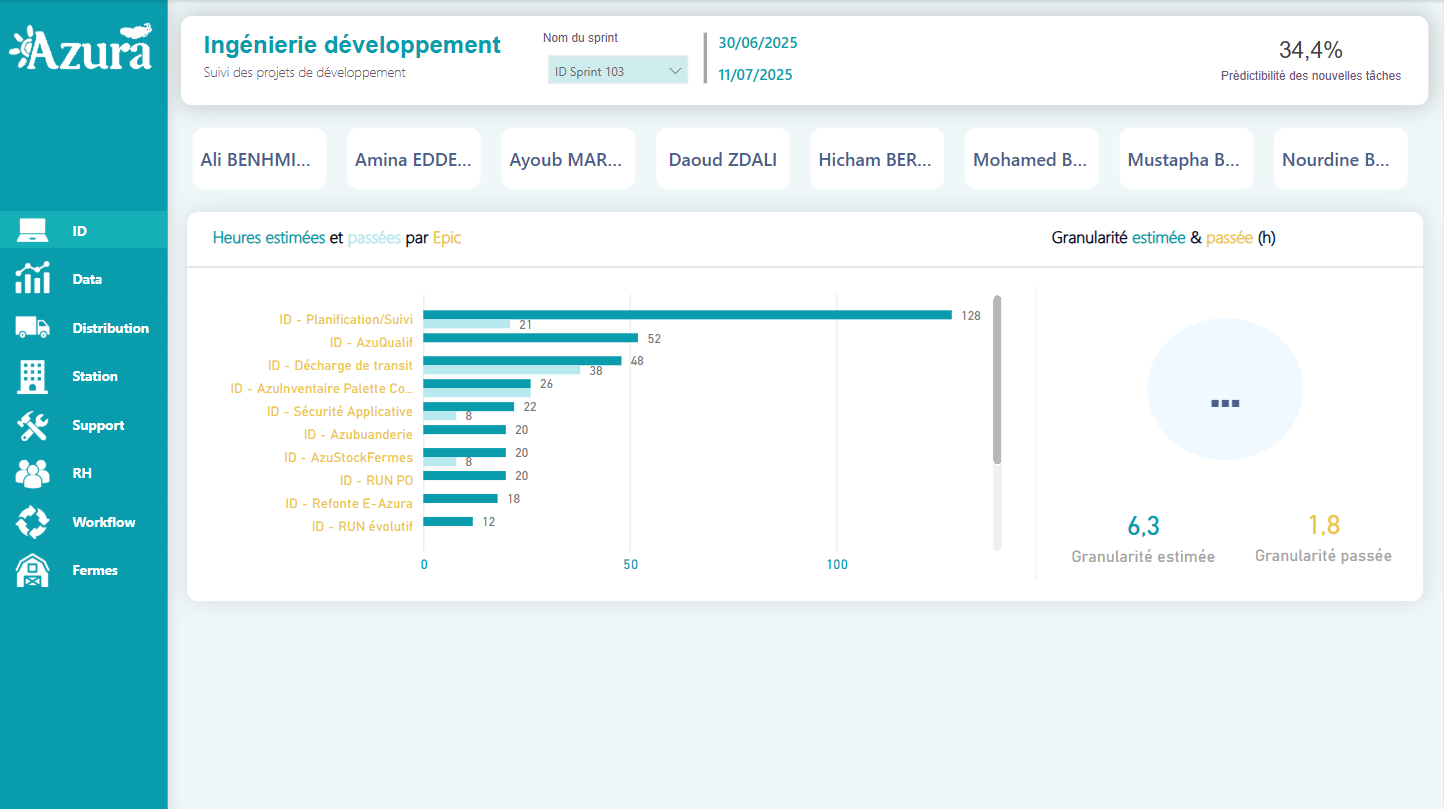Screen dimensions: 1444x809
Task: Open the Workflow menu label
Action: [x=103, y=522]
